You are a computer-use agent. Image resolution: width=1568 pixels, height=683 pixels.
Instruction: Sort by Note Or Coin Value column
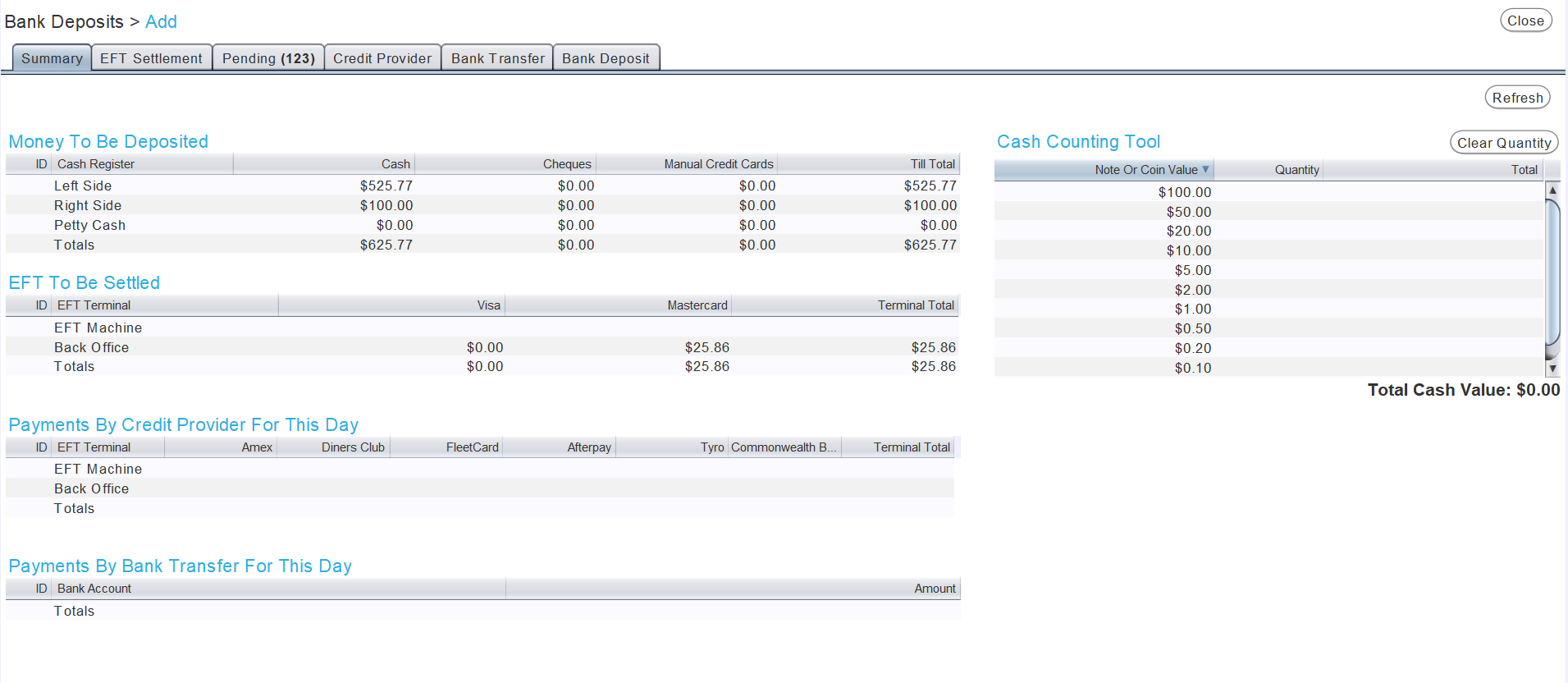pyautogui.click(x=1104, y=170)
